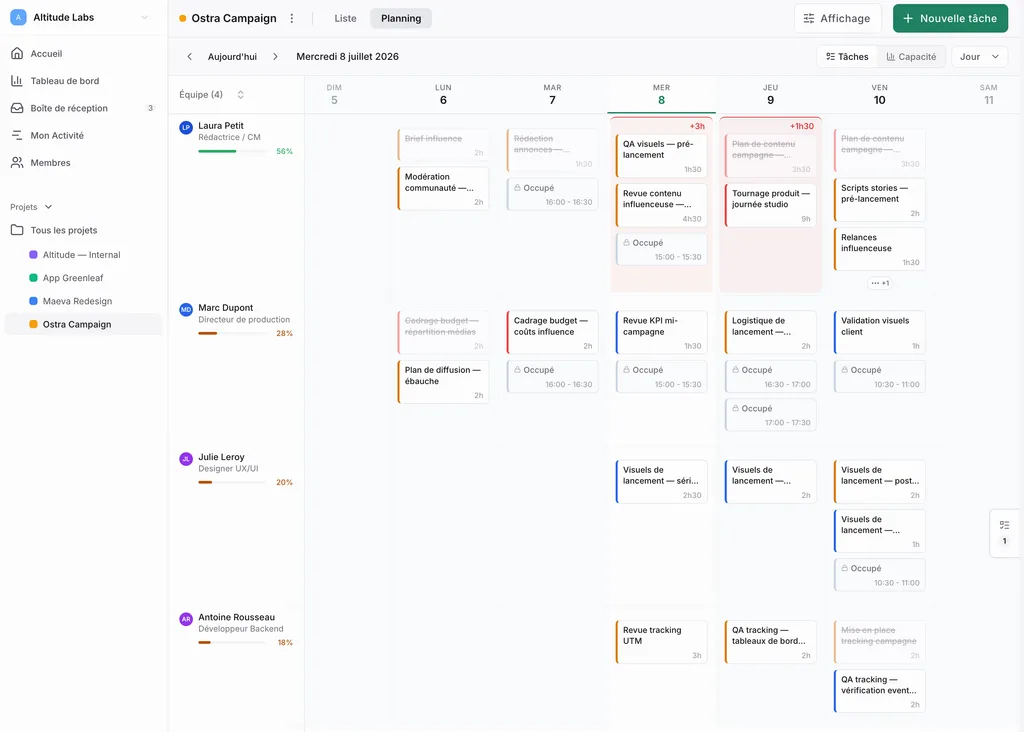Jump to Aujourd'hui
The height and width of the screenshot is (732, 1024).
pyautogui.click(x=232, y=57)
